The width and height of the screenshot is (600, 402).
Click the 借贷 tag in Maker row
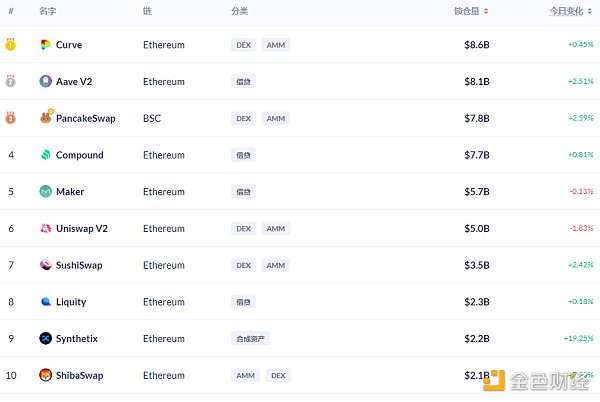click(243, 191)
